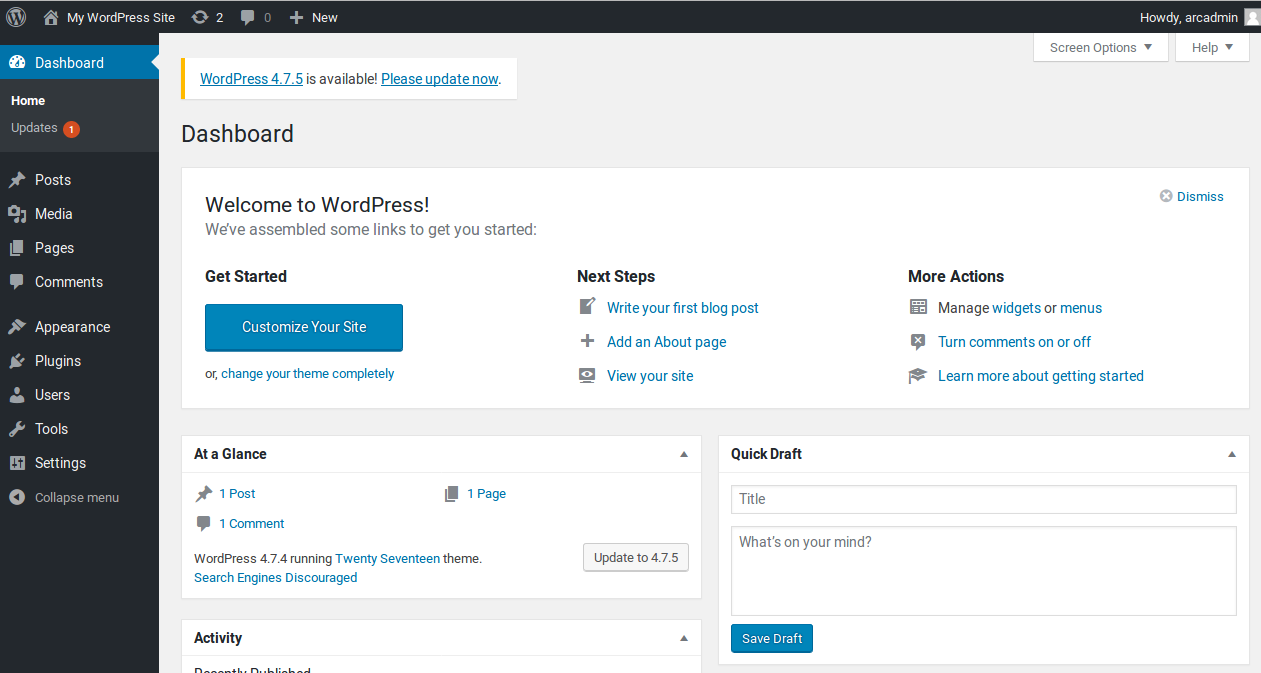Click the Settings sliders icon
Viewport: 1261px width, 673px height.
coord(17,463)
